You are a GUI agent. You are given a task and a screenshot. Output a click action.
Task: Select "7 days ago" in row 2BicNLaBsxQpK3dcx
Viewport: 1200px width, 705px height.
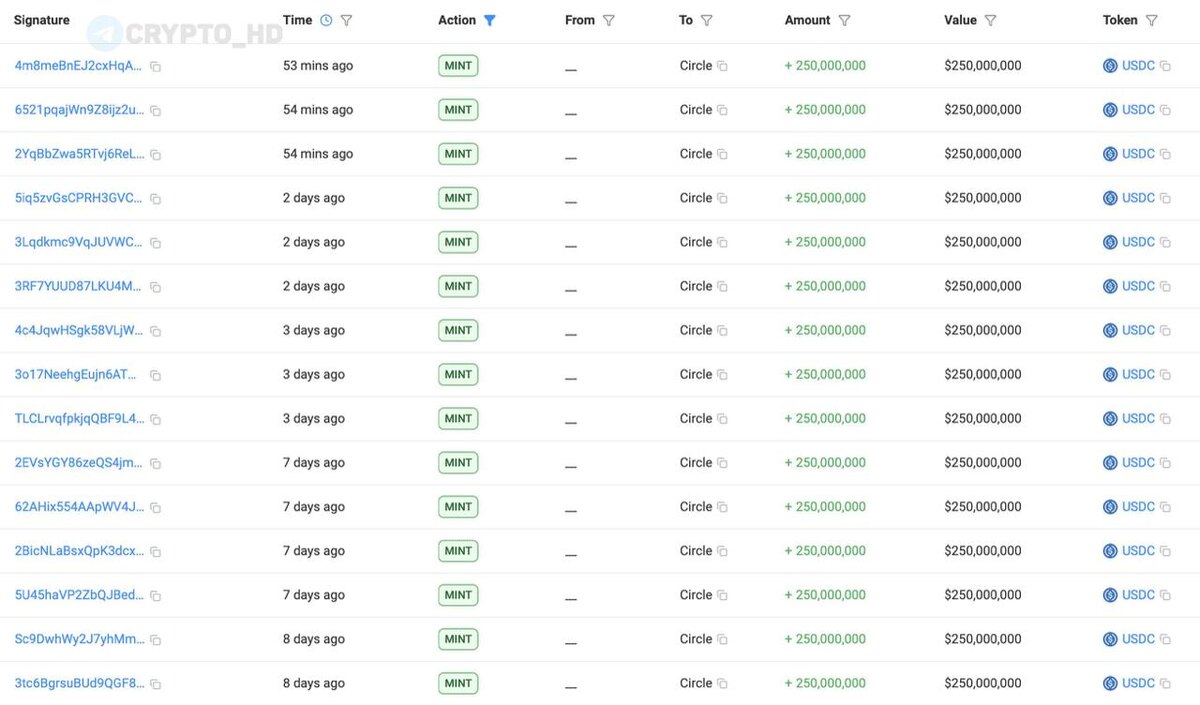[314, 551]
